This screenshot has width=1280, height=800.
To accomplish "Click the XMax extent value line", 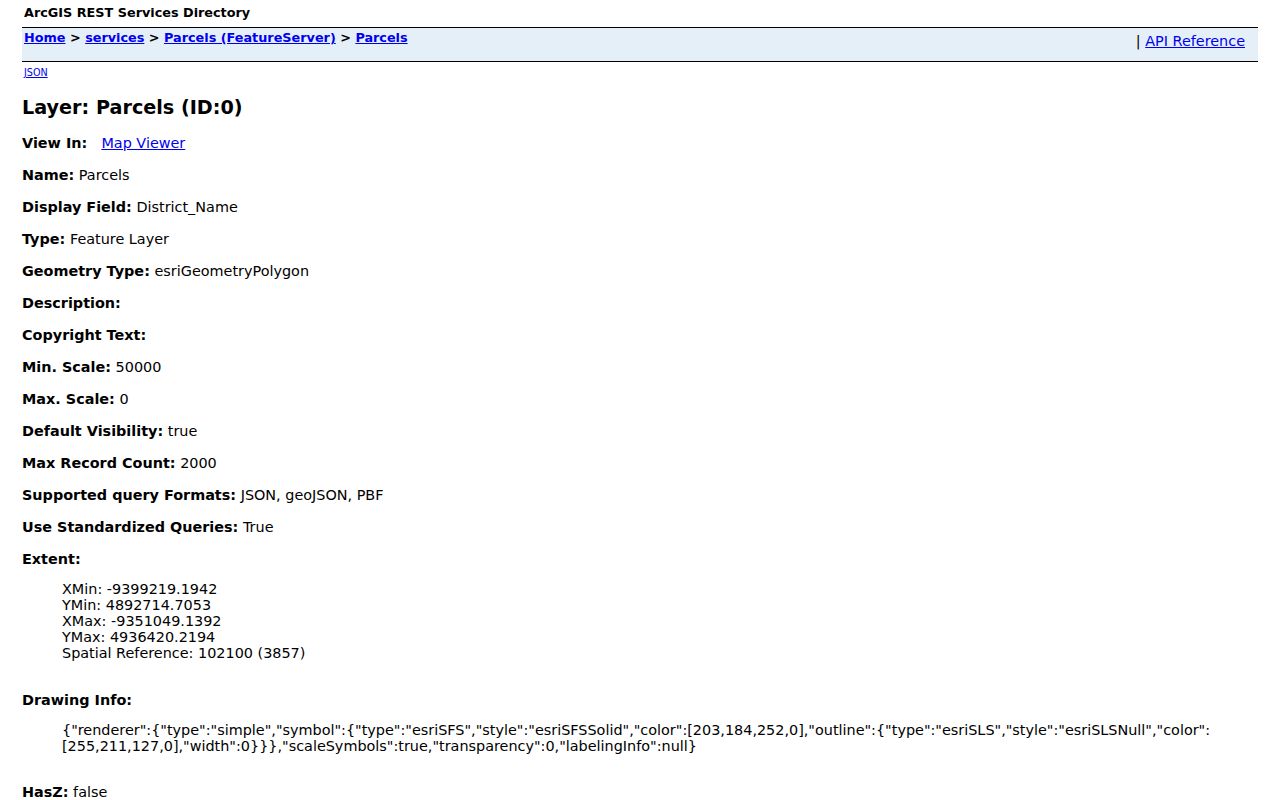I will pos(141,621).
